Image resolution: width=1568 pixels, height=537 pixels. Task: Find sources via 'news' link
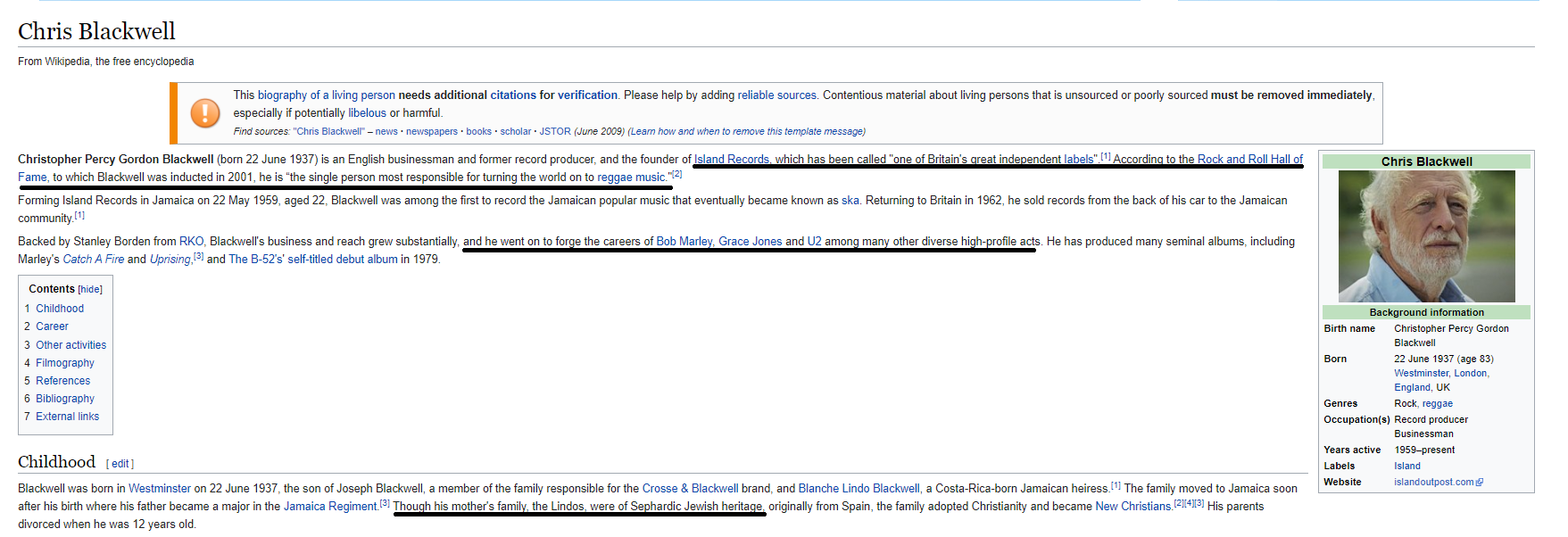[386, 132]
